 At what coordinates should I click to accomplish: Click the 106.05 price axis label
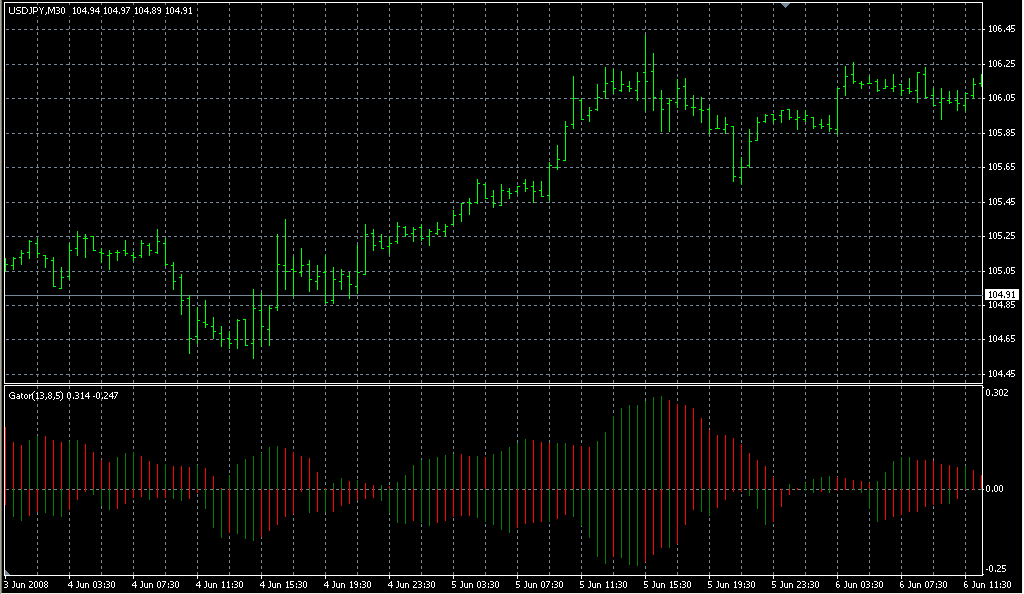1001,98
